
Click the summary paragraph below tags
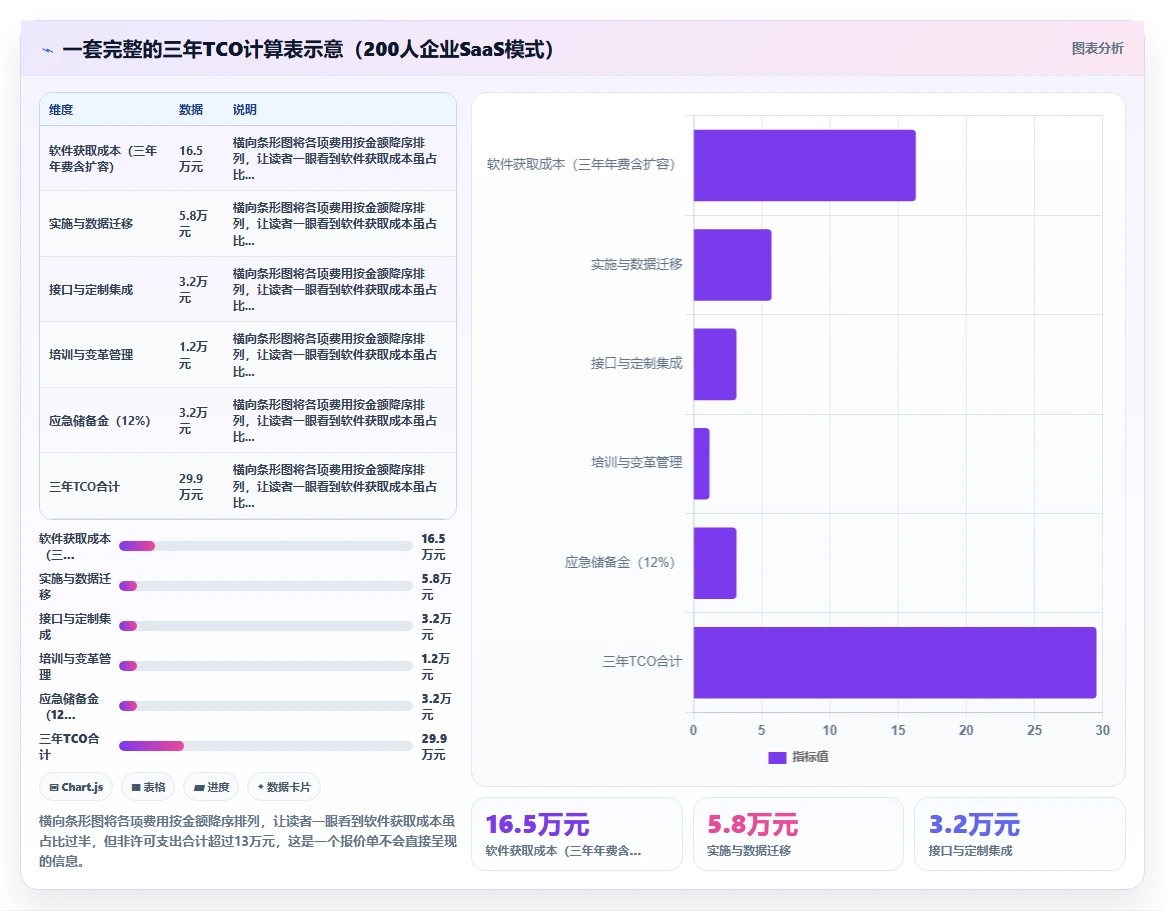click(247, 841)
